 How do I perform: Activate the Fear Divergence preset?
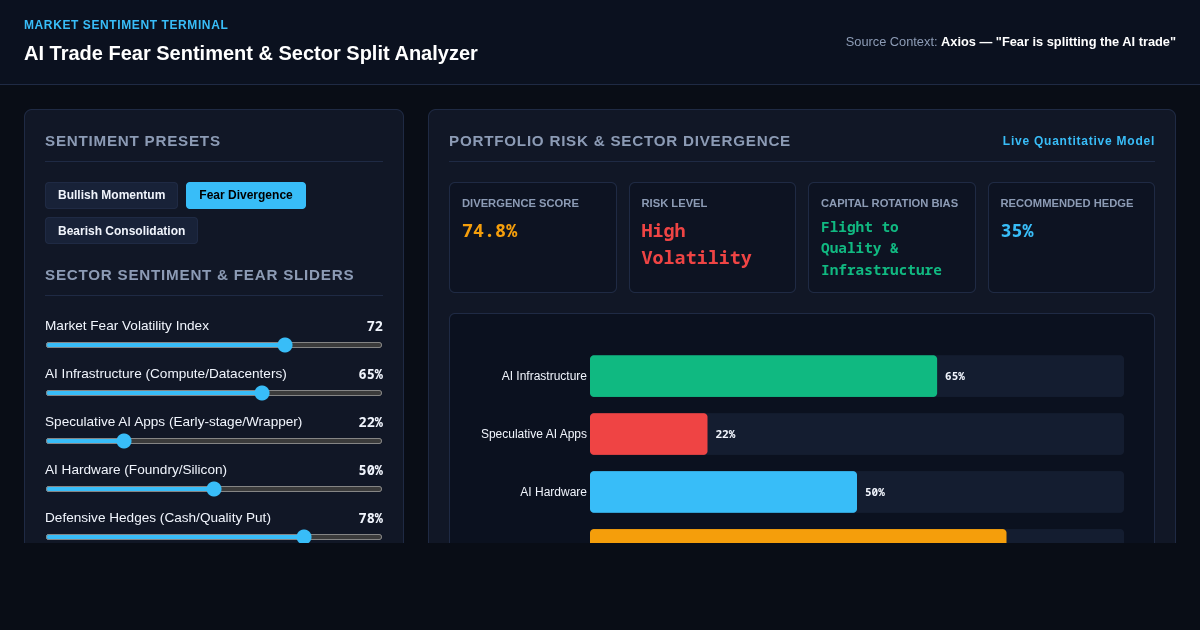246,195
